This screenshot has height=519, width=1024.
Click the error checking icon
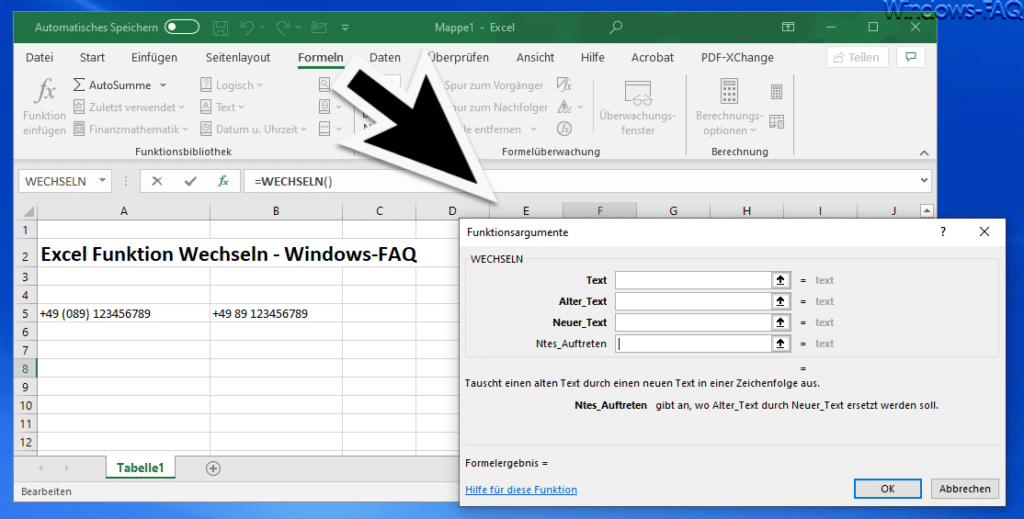[x=565, y=106]
